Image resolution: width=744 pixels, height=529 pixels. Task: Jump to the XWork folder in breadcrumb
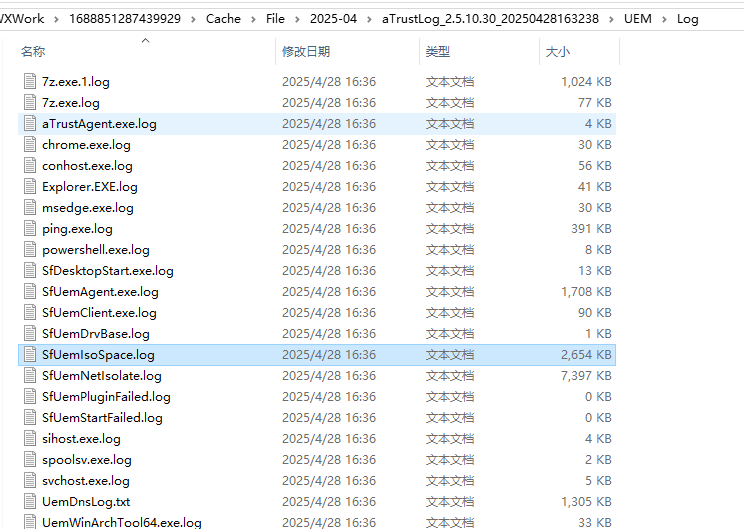[x=22, y=19]
